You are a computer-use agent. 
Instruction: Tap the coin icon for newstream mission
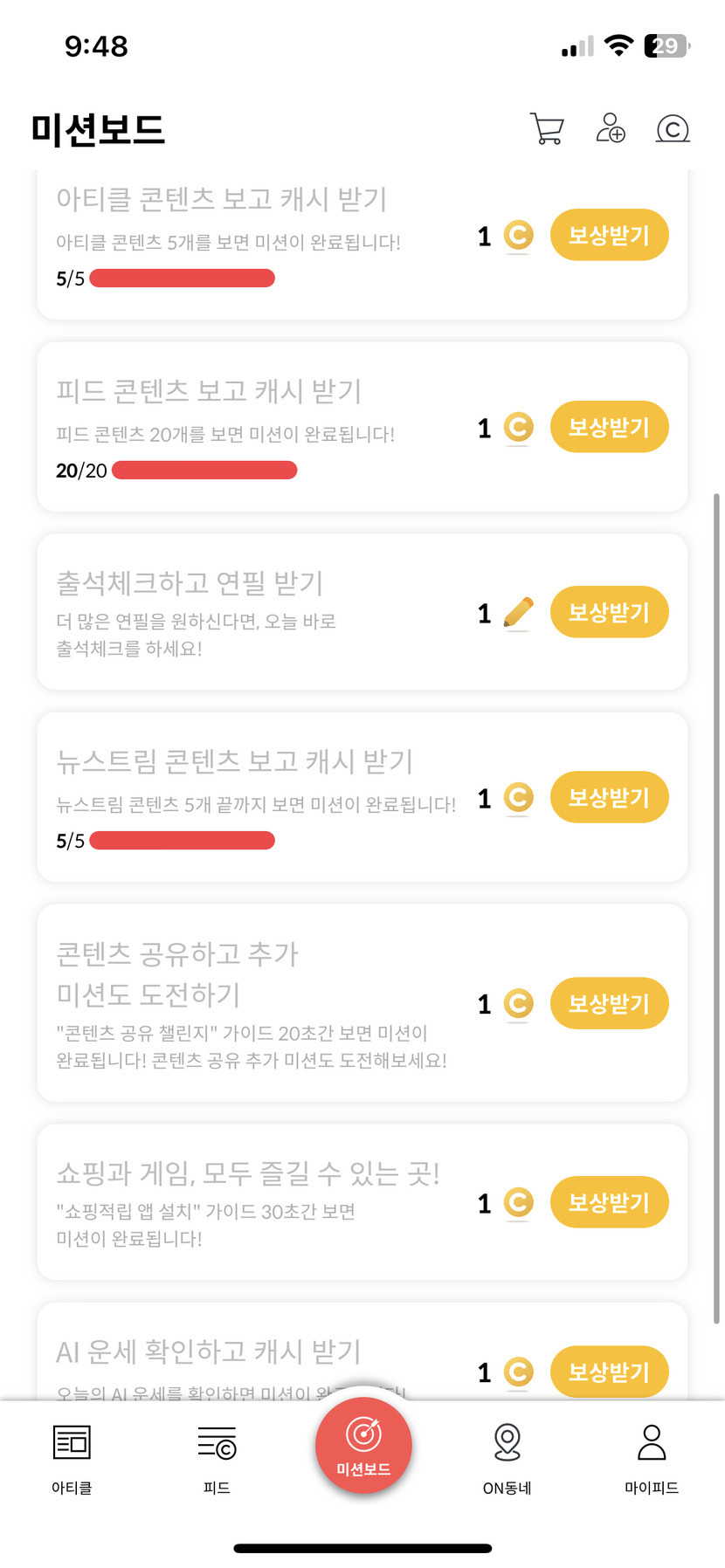tap(518, 798)
